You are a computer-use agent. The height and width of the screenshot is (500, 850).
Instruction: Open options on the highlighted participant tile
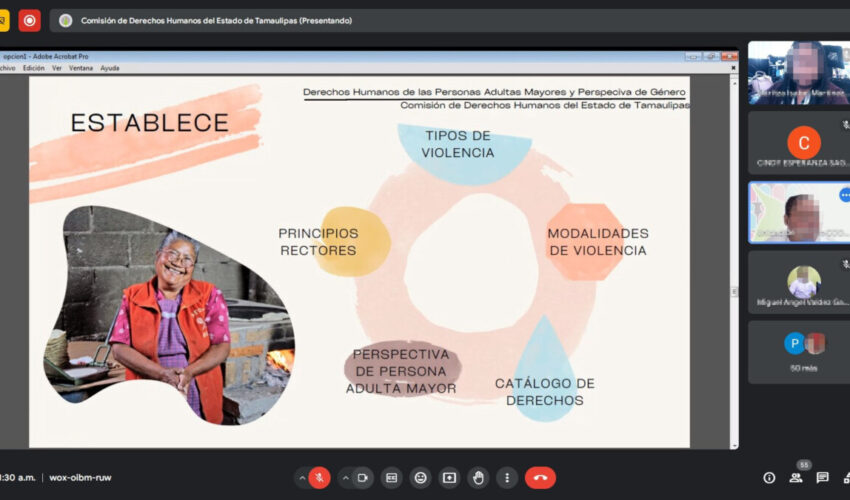845,195
